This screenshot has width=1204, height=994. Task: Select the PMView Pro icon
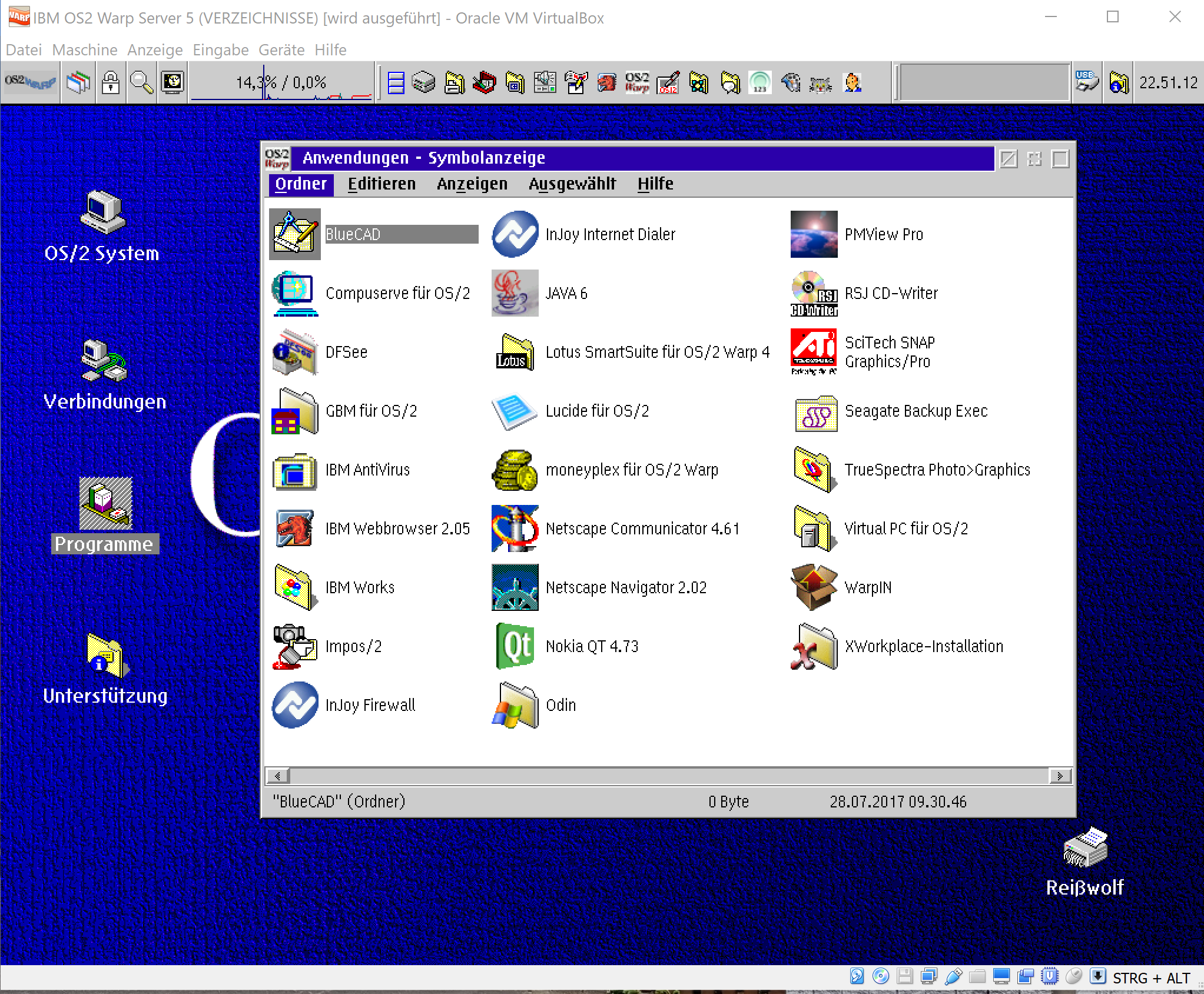pos(814,234)
